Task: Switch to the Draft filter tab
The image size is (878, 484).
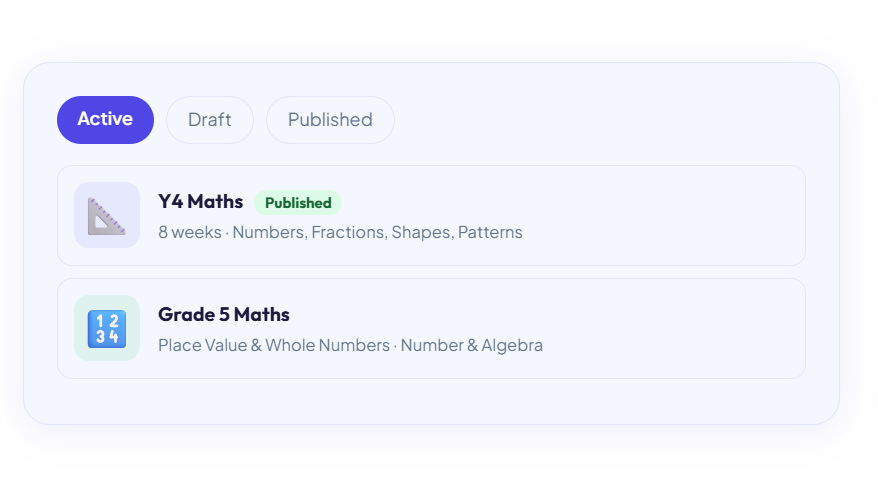Action: tap(209, 120)
